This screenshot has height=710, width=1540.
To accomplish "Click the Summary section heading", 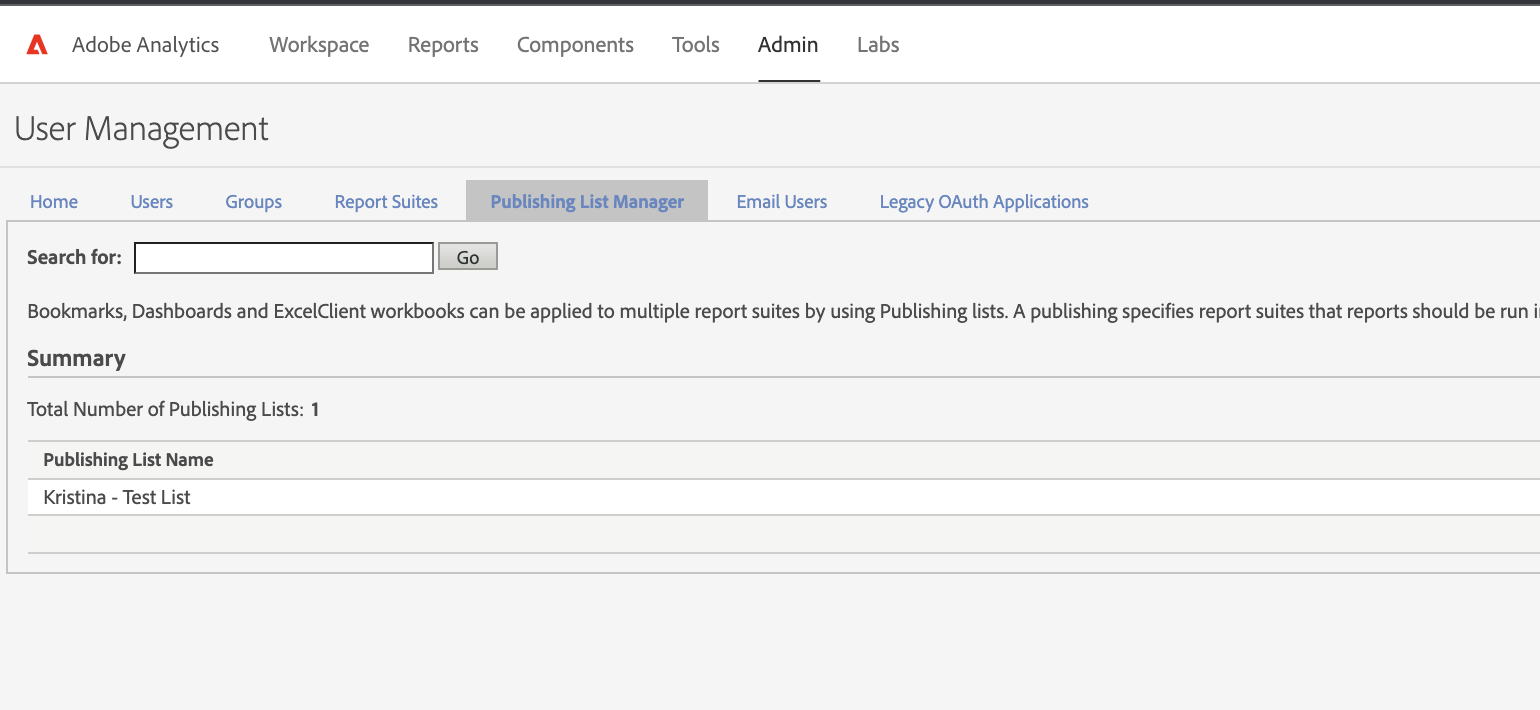I will pyautogui.click(x=76, y=358).
